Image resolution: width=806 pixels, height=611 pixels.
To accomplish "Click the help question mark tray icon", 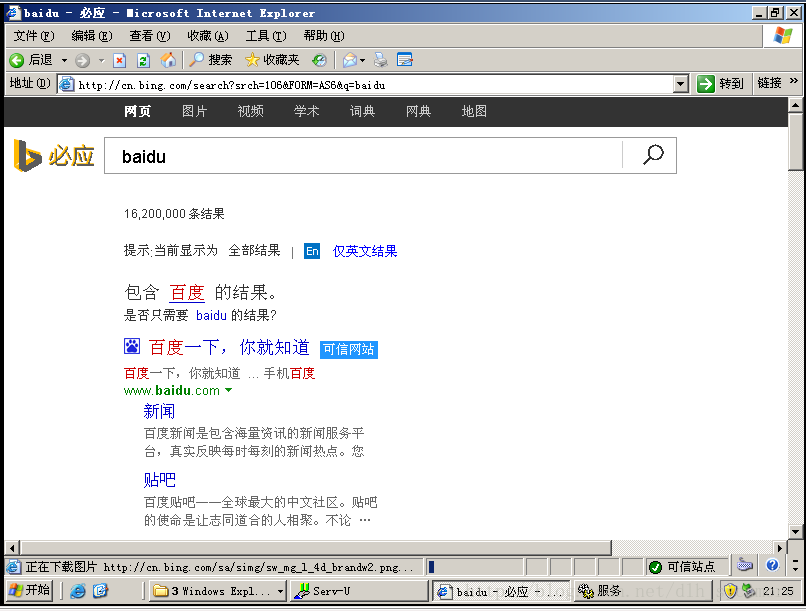I will pyautogui.click(x=772, y=565).
